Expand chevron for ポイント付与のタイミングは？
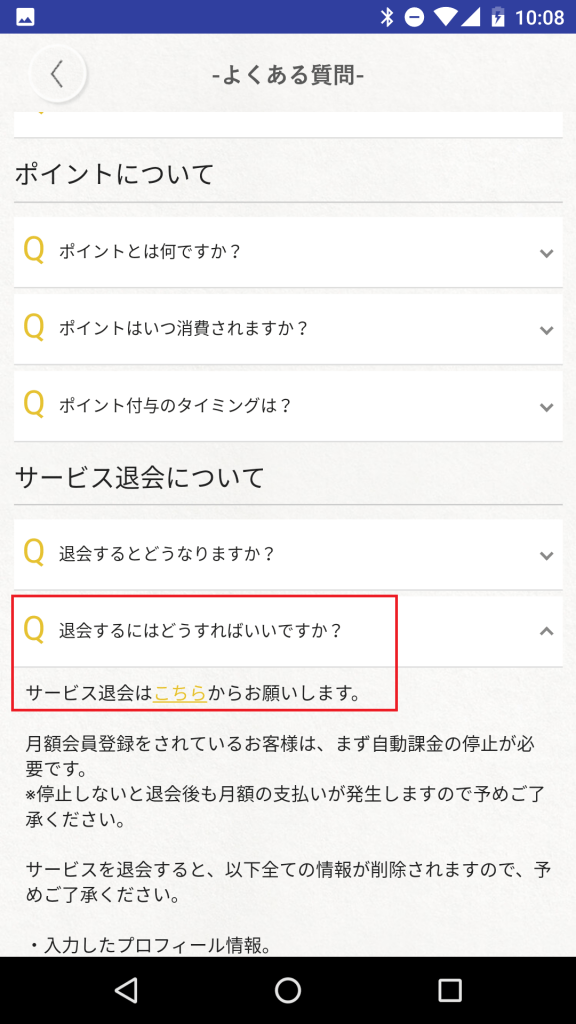 click(547, 407)
